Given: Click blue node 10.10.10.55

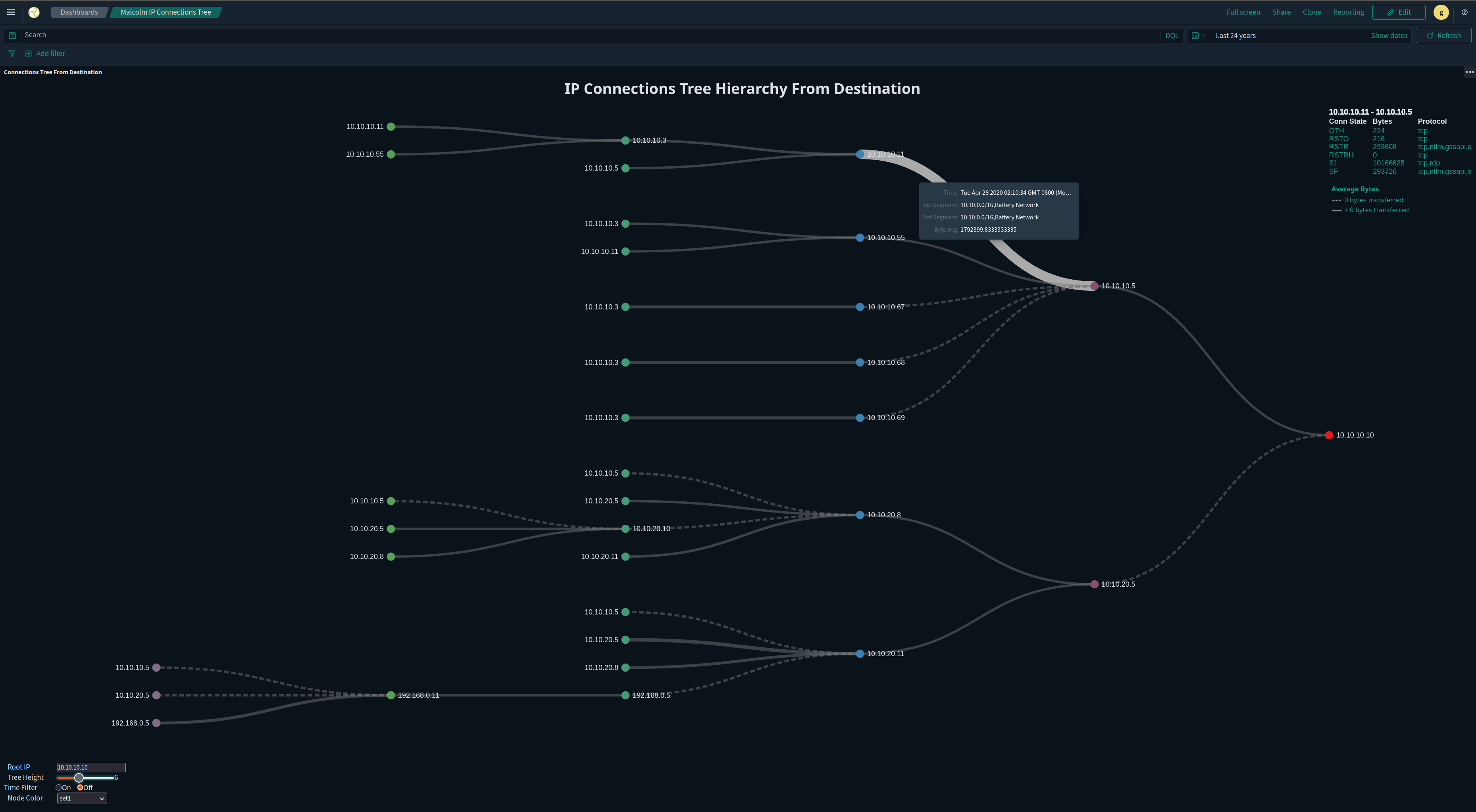Looking at the screenshot, I should tap(860, 237).
